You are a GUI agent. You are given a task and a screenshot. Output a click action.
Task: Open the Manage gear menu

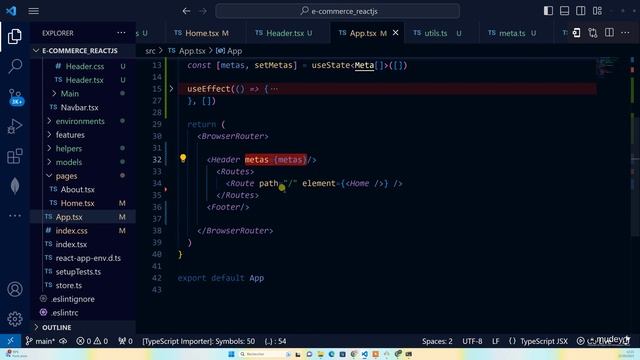pyautogui.click(x=15, y=319)
